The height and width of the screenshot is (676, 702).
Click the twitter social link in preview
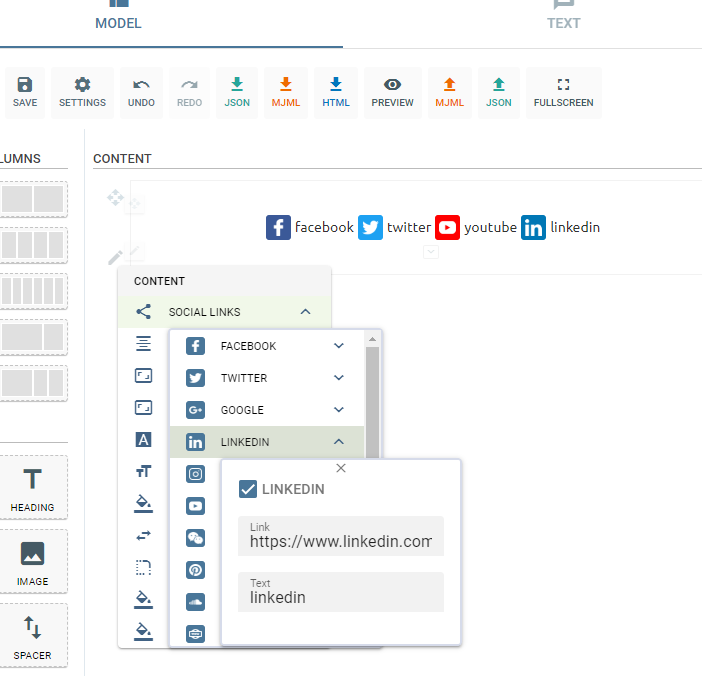pyautogui.click(x=394, y=227)
